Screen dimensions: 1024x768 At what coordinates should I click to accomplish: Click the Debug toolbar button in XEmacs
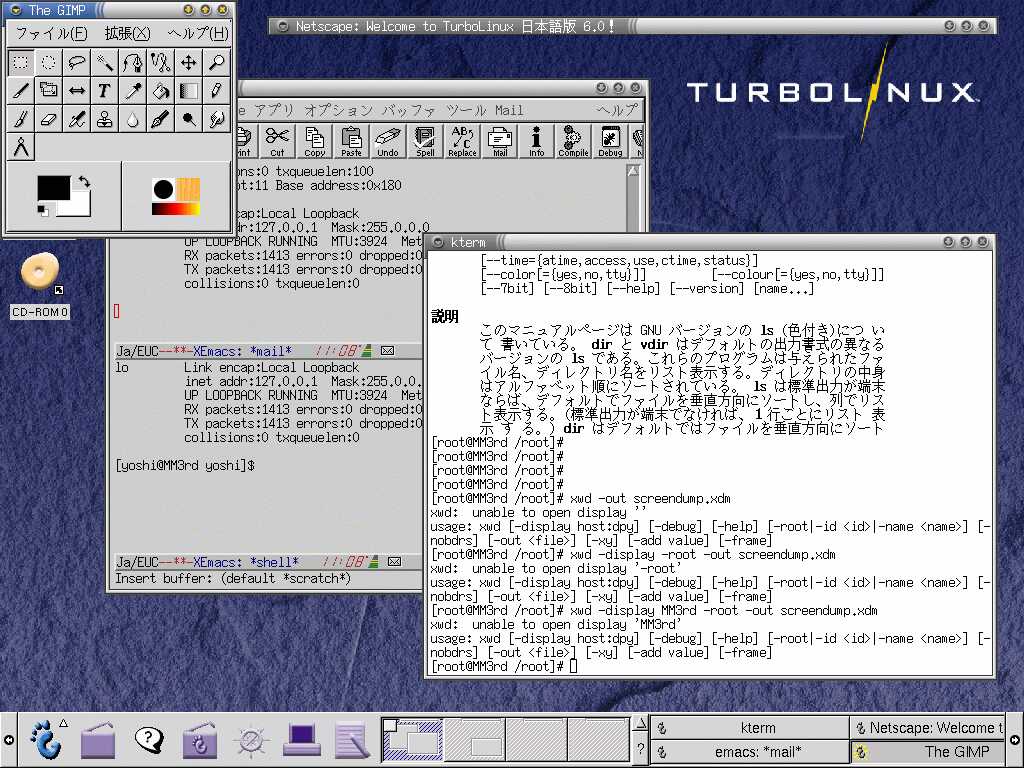tap(610, 141)
